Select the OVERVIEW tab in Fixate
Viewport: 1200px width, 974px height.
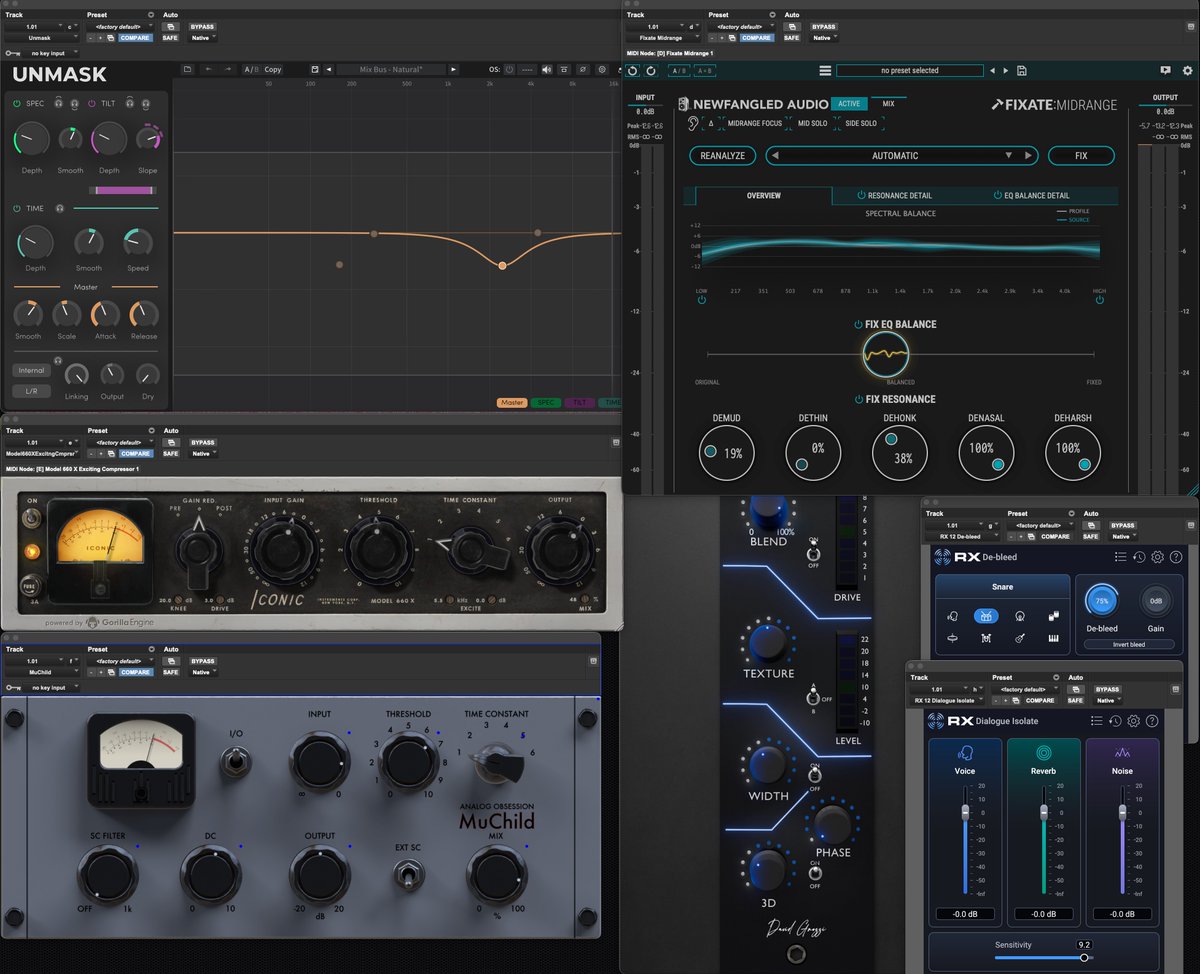(x=764, y=196)
